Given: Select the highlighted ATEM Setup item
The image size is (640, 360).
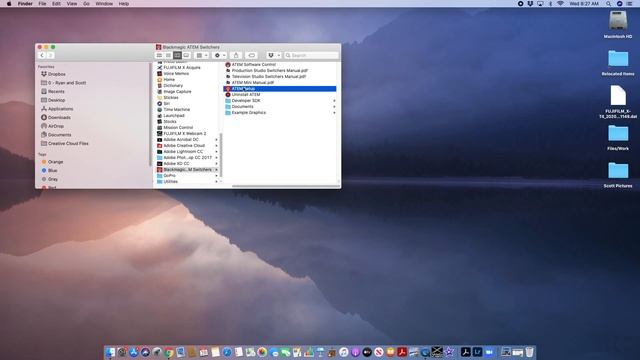Looking at the screenshot, I should click(280, 89).
